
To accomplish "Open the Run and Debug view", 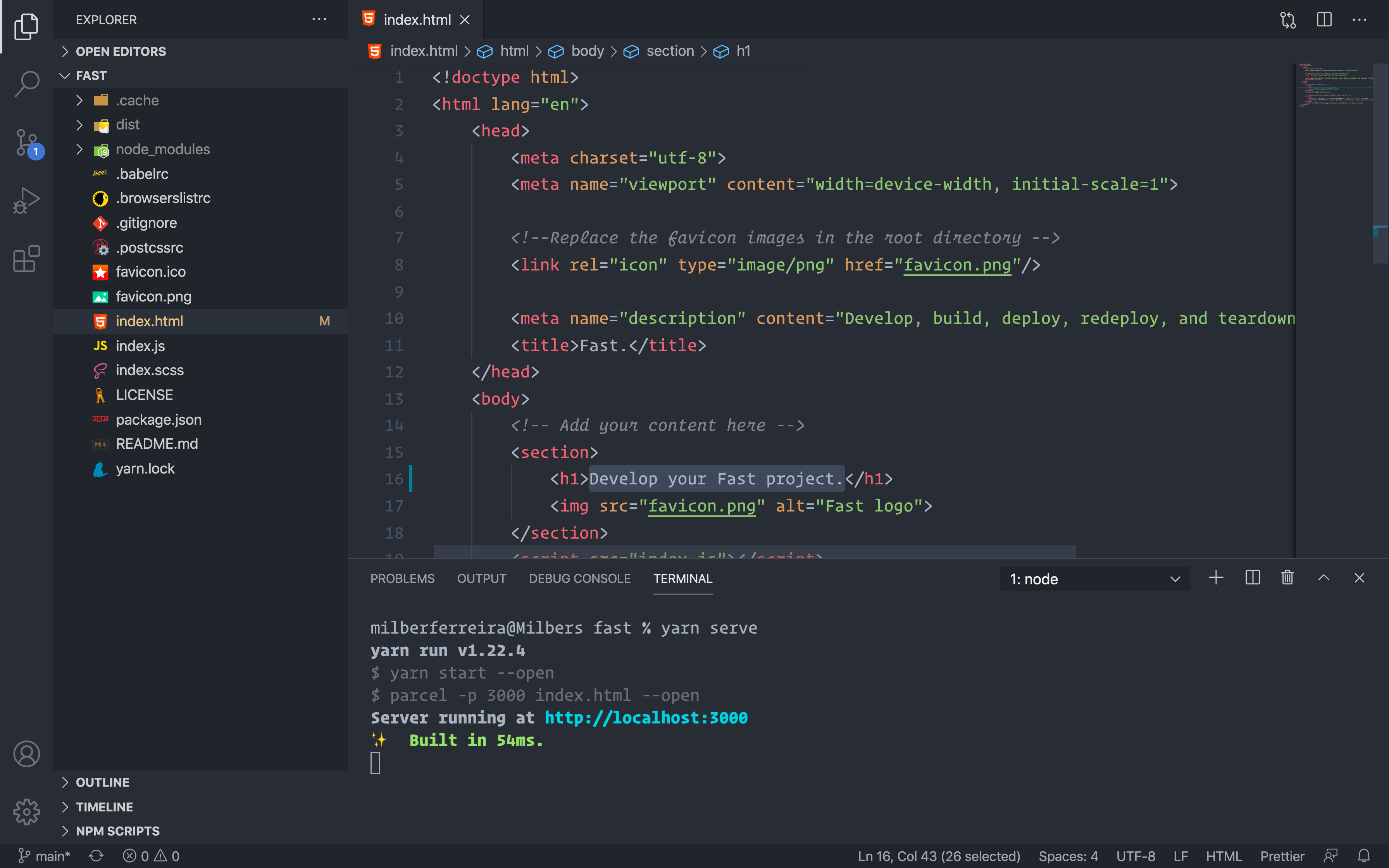I will point(26,201).
